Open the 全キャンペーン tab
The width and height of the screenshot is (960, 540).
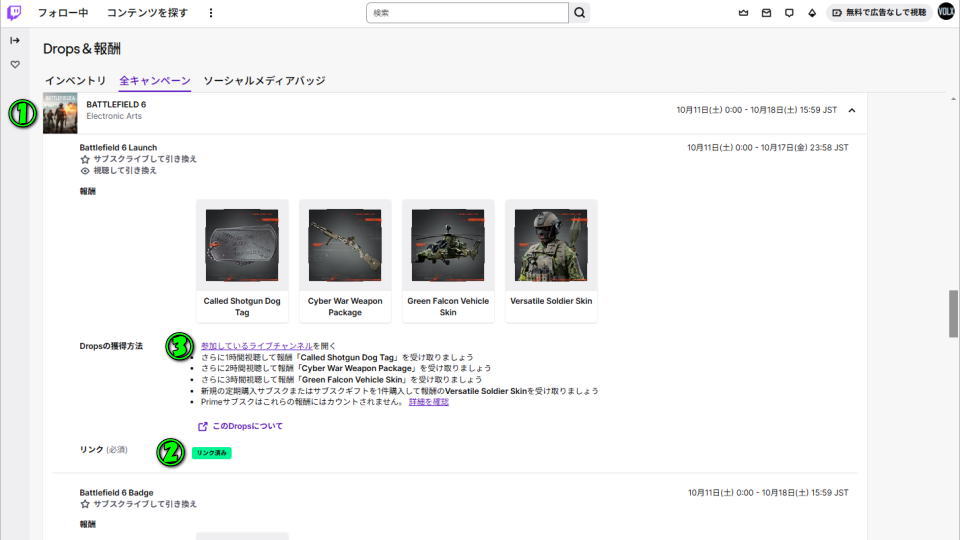coord(155,80)
